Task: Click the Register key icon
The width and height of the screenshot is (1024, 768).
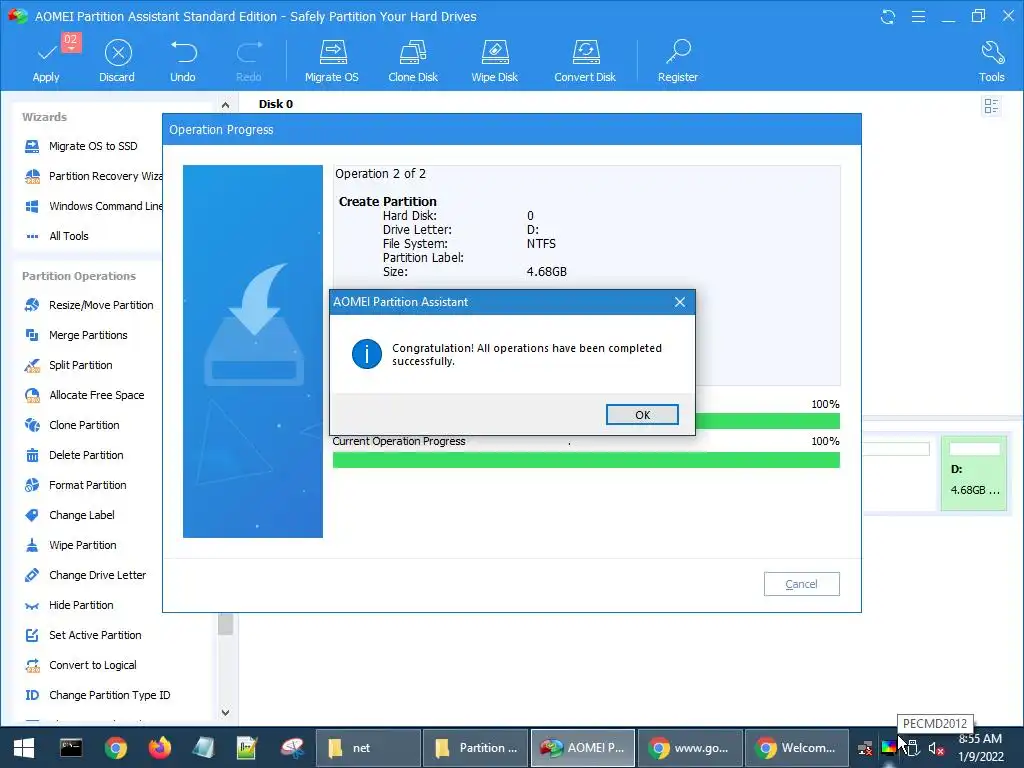Action: click(x=678, y=52)
